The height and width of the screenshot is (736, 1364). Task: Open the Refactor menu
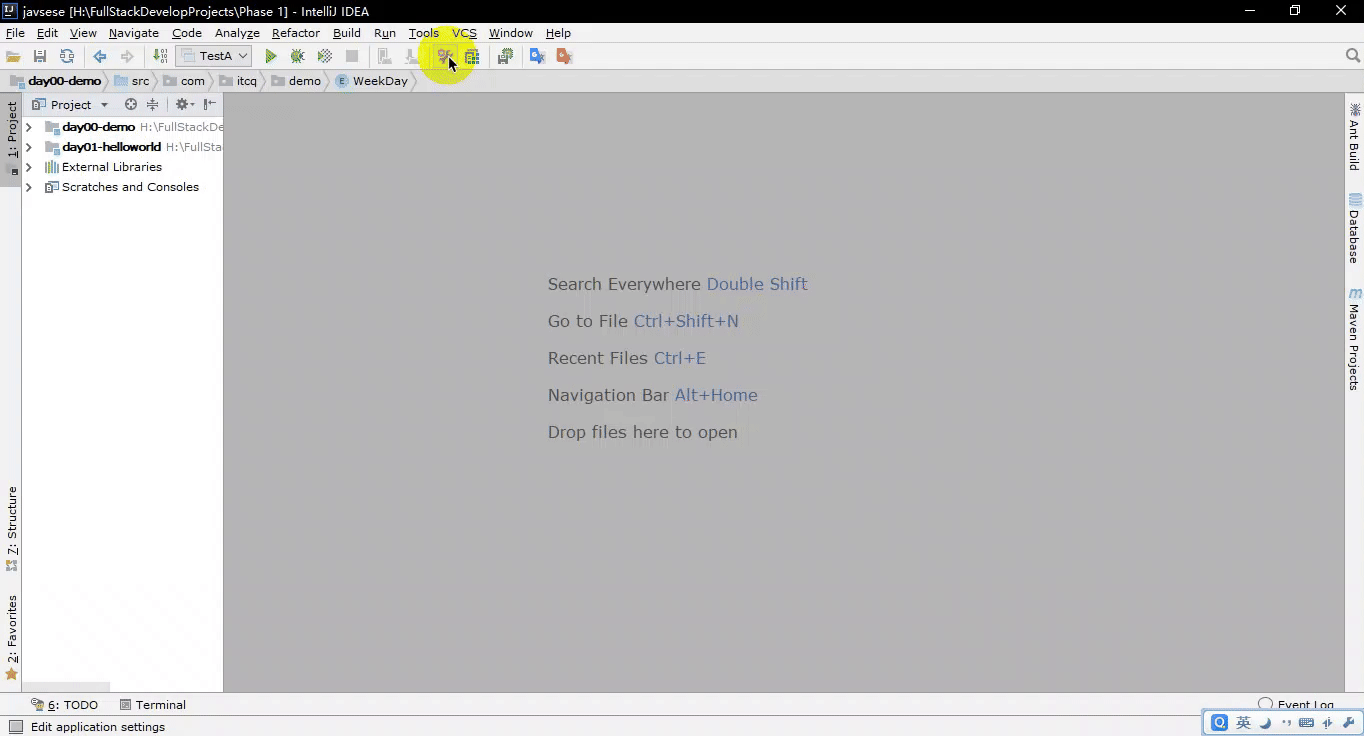click(296, 33)
